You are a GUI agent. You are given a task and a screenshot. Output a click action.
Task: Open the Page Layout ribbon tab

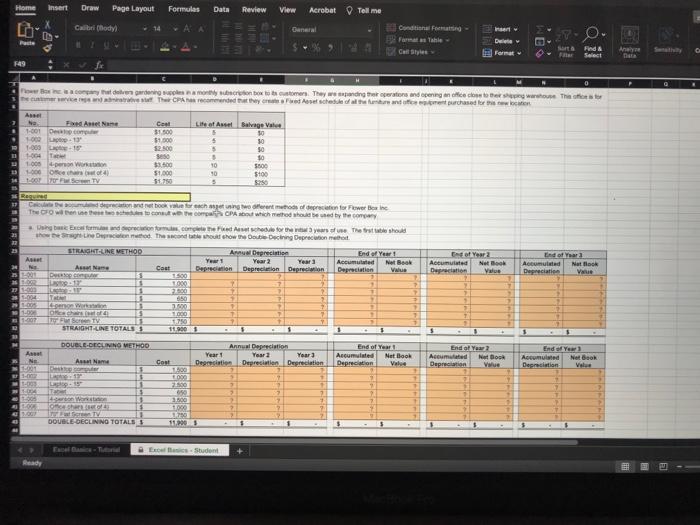point(133,8)
